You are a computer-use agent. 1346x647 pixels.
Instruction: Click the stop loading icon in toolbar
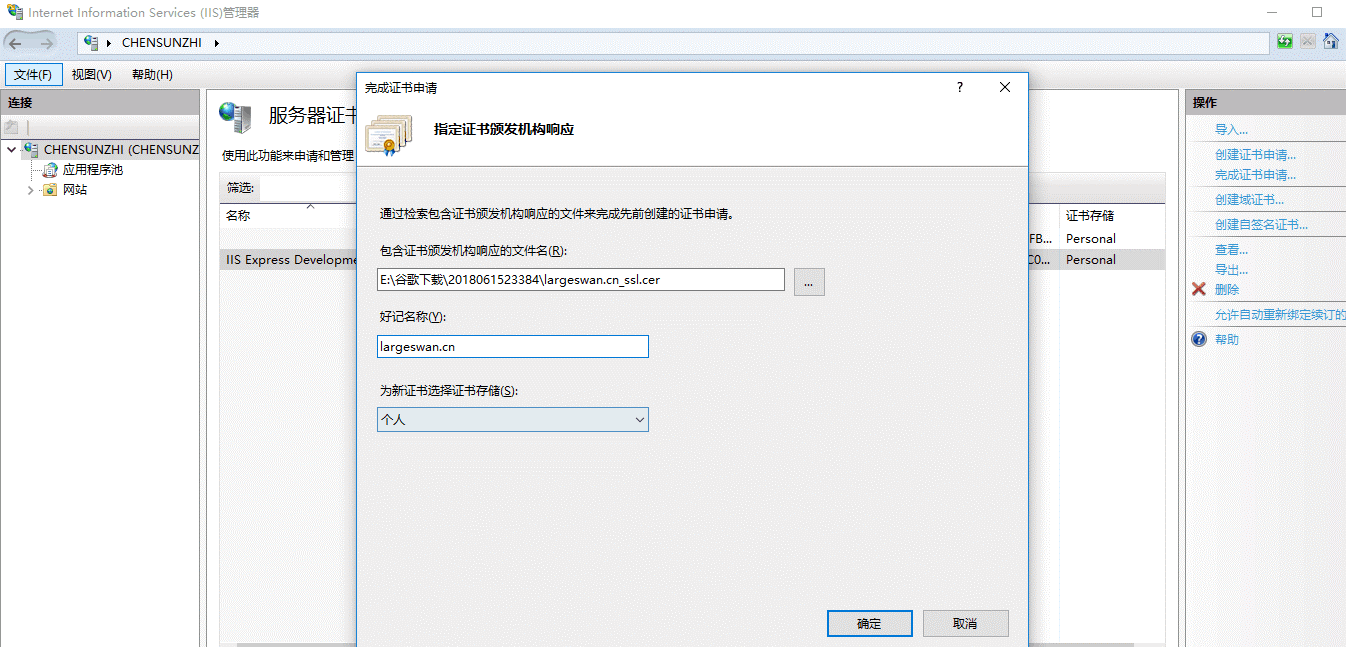click(1308, 42)
